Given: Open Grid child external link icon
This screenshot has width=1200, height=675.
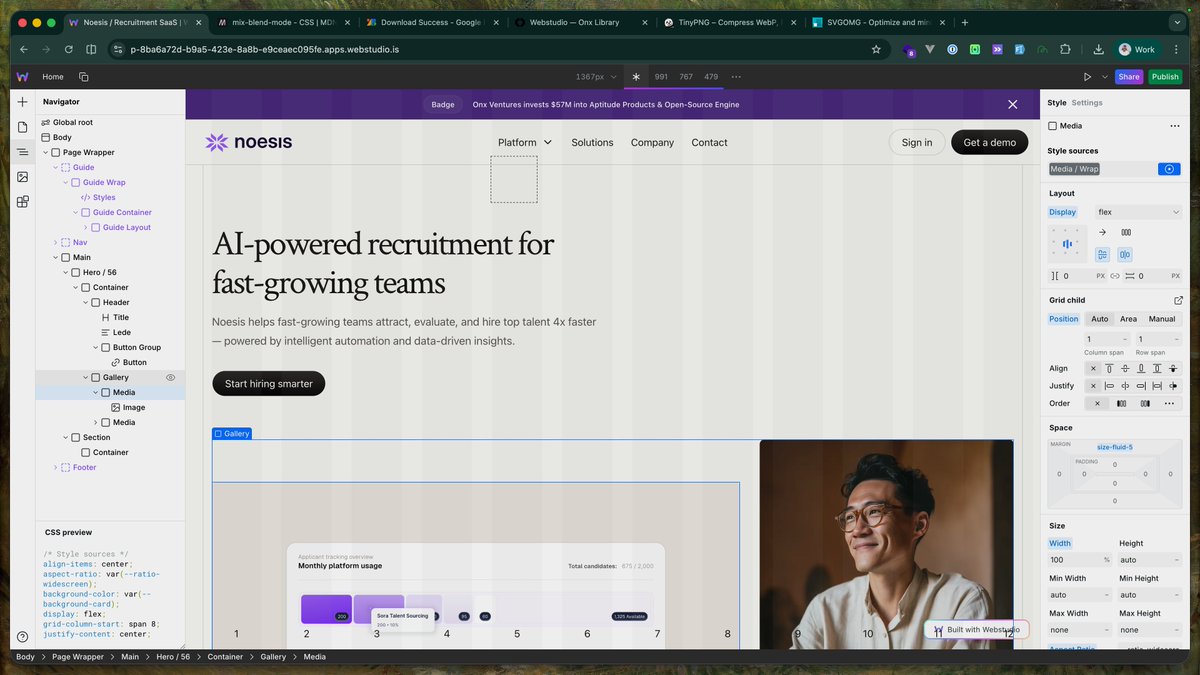Looking at the screenshot, I should tap(1177, 300).
